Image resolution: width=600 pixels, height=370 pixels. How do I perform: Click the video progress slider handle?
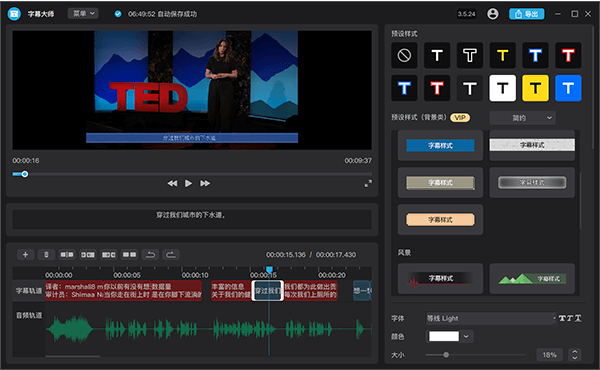pos(25,174)
